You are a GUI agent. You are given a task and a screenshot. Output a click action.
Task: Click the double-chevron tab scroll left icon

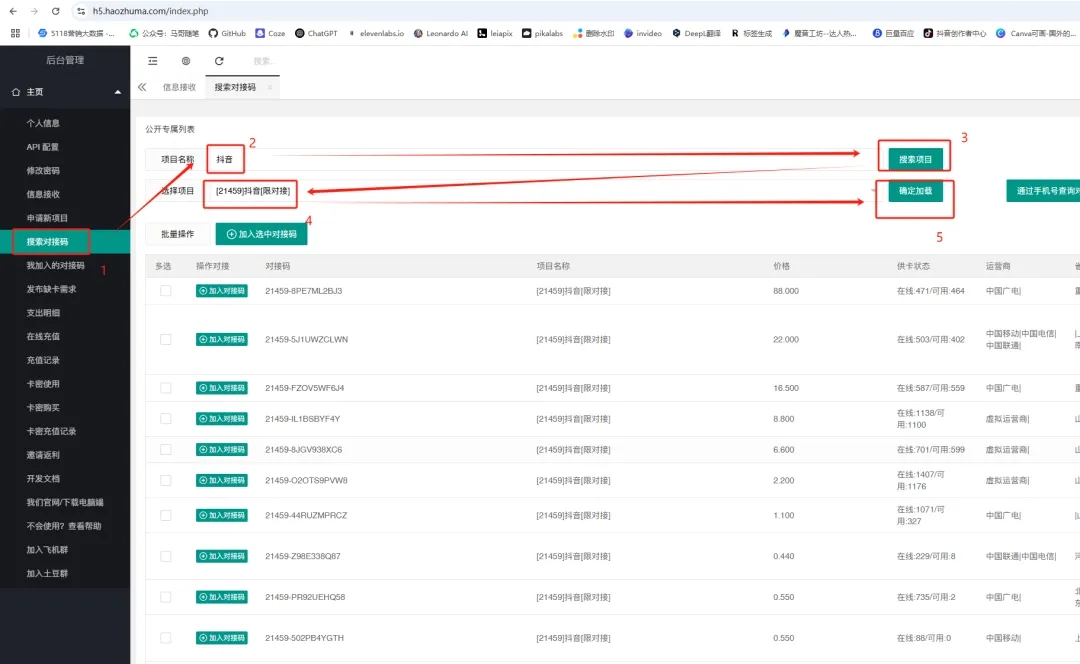click(x=142, y=87)
